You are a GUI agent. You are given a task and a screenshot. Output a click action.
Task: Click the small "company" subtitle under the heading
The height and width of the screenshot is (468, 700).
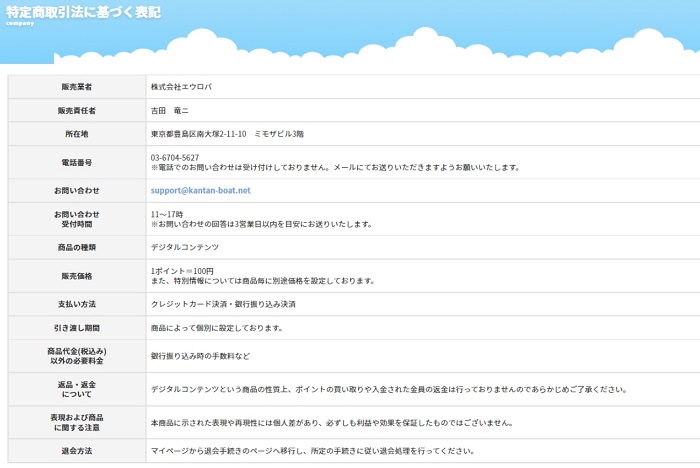pyautogui.click(x=20, y=24)
